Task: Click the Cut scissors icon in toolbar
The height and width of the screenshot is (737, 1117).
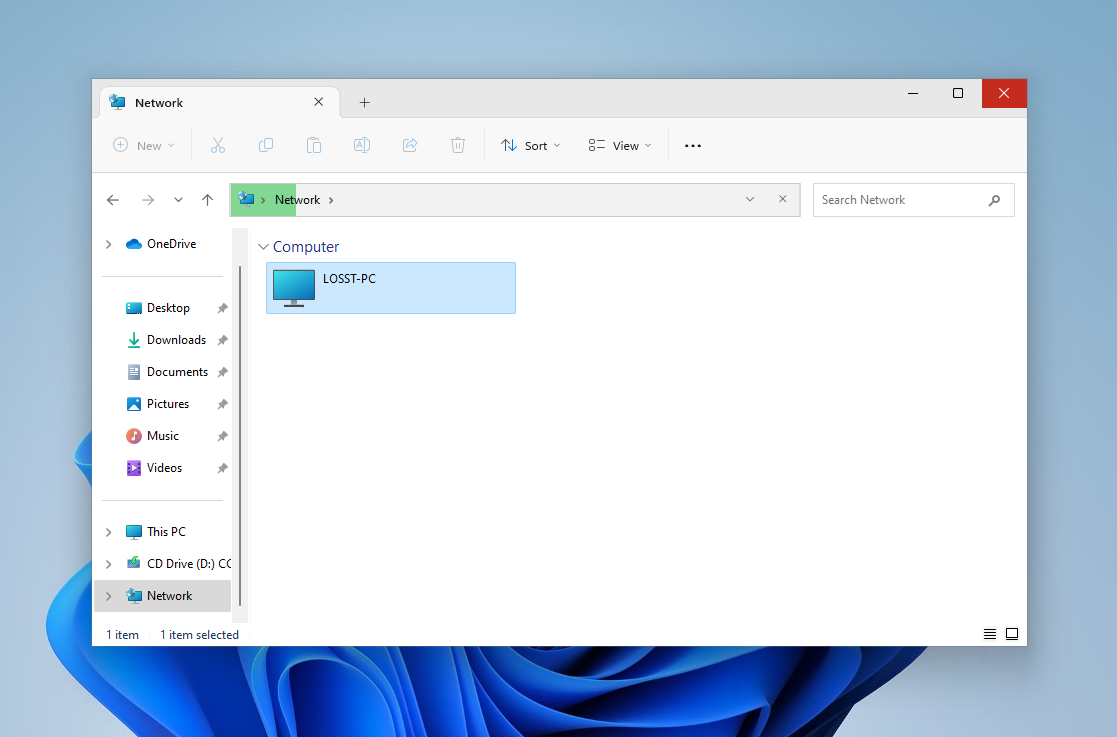Action: (218, 145)
